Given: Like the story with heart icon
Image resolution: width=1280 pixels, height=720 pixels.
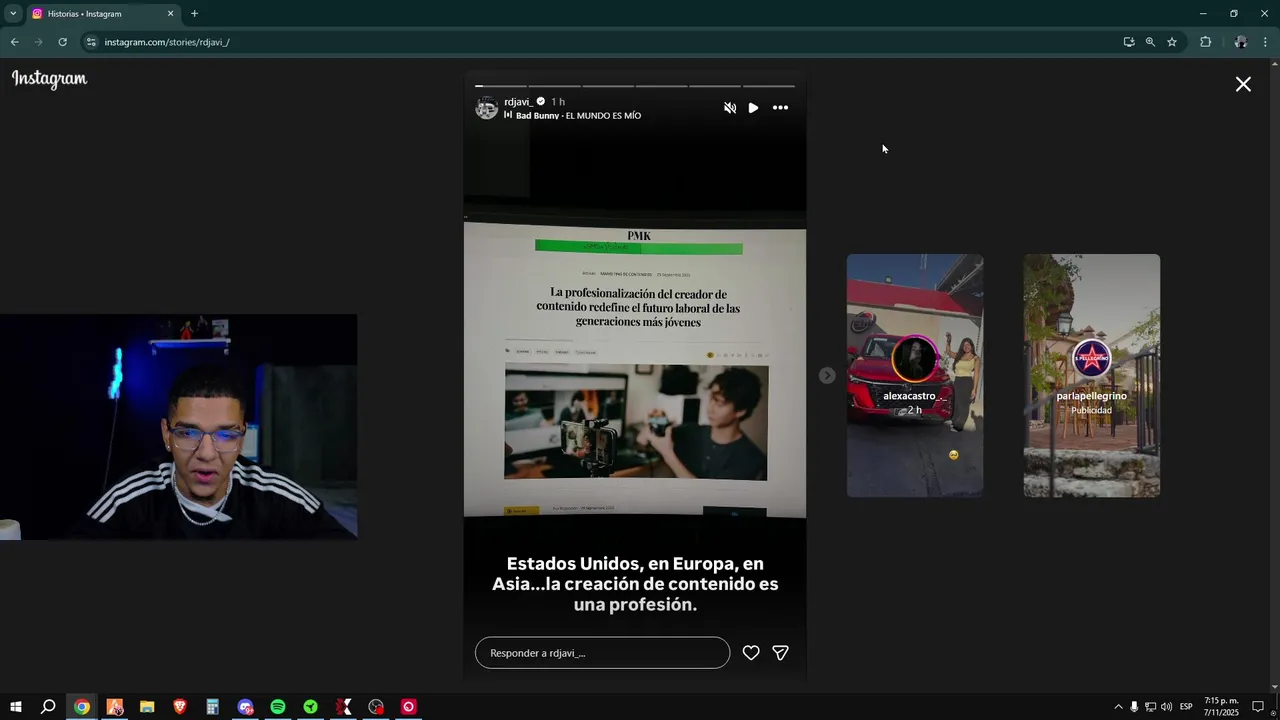Looking at the screenshot, I should pos(751,653).
